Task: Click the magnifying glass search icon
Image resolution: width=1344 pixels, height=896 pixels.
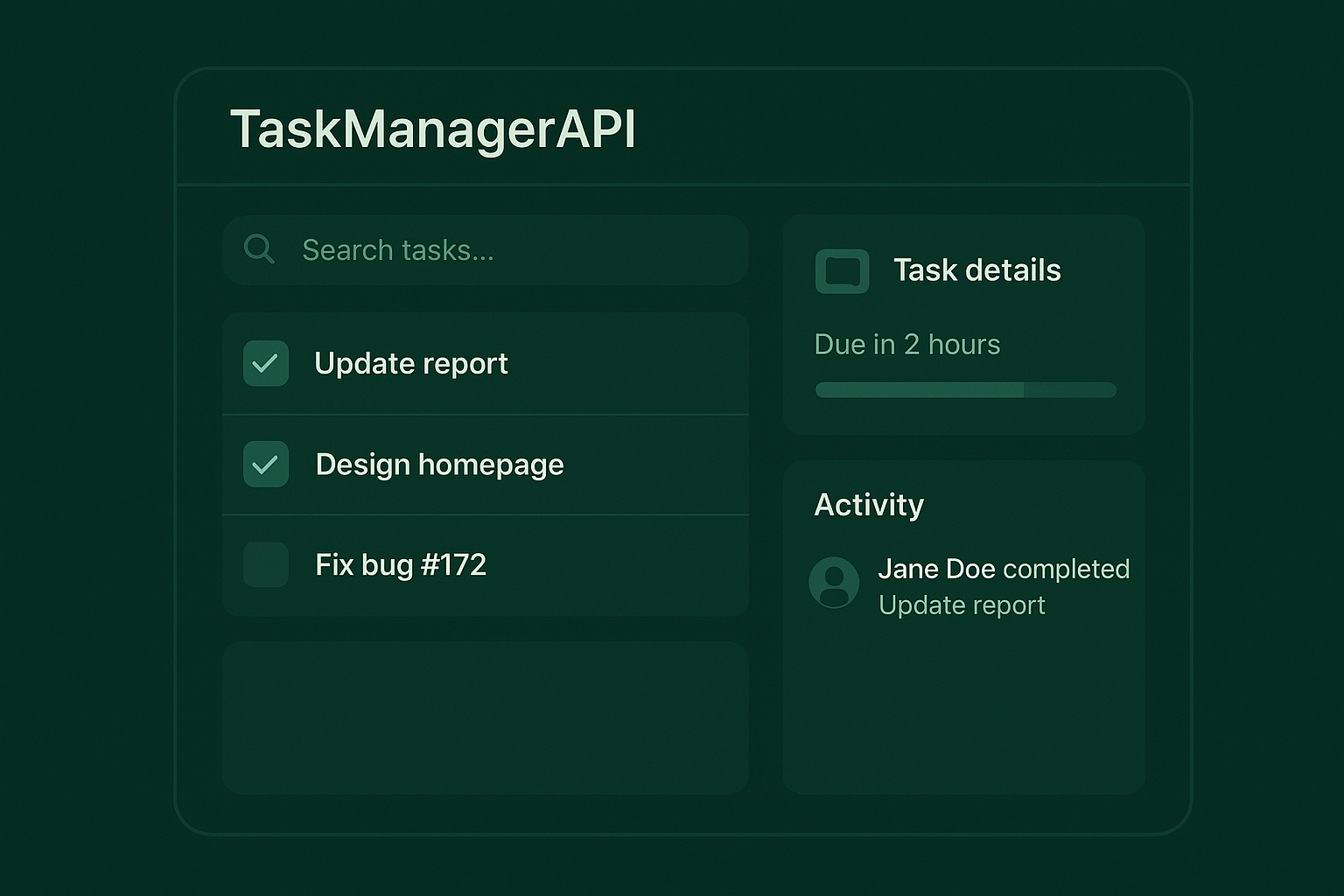Action: (x=259, y=250)
